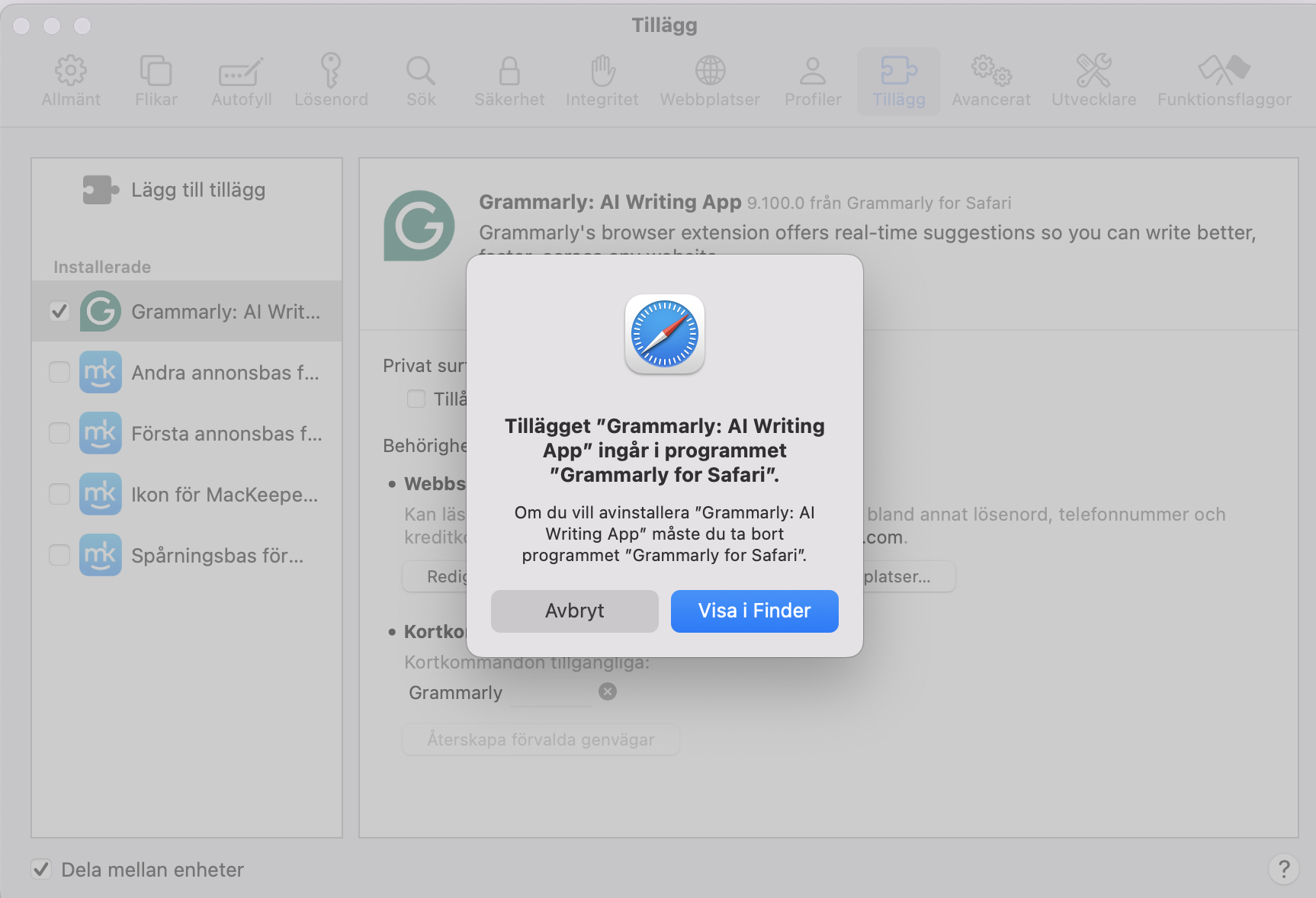Open the Lösenord key icon
The width and height of the screenshot is (1316, 898).
[x=331, y=70]
